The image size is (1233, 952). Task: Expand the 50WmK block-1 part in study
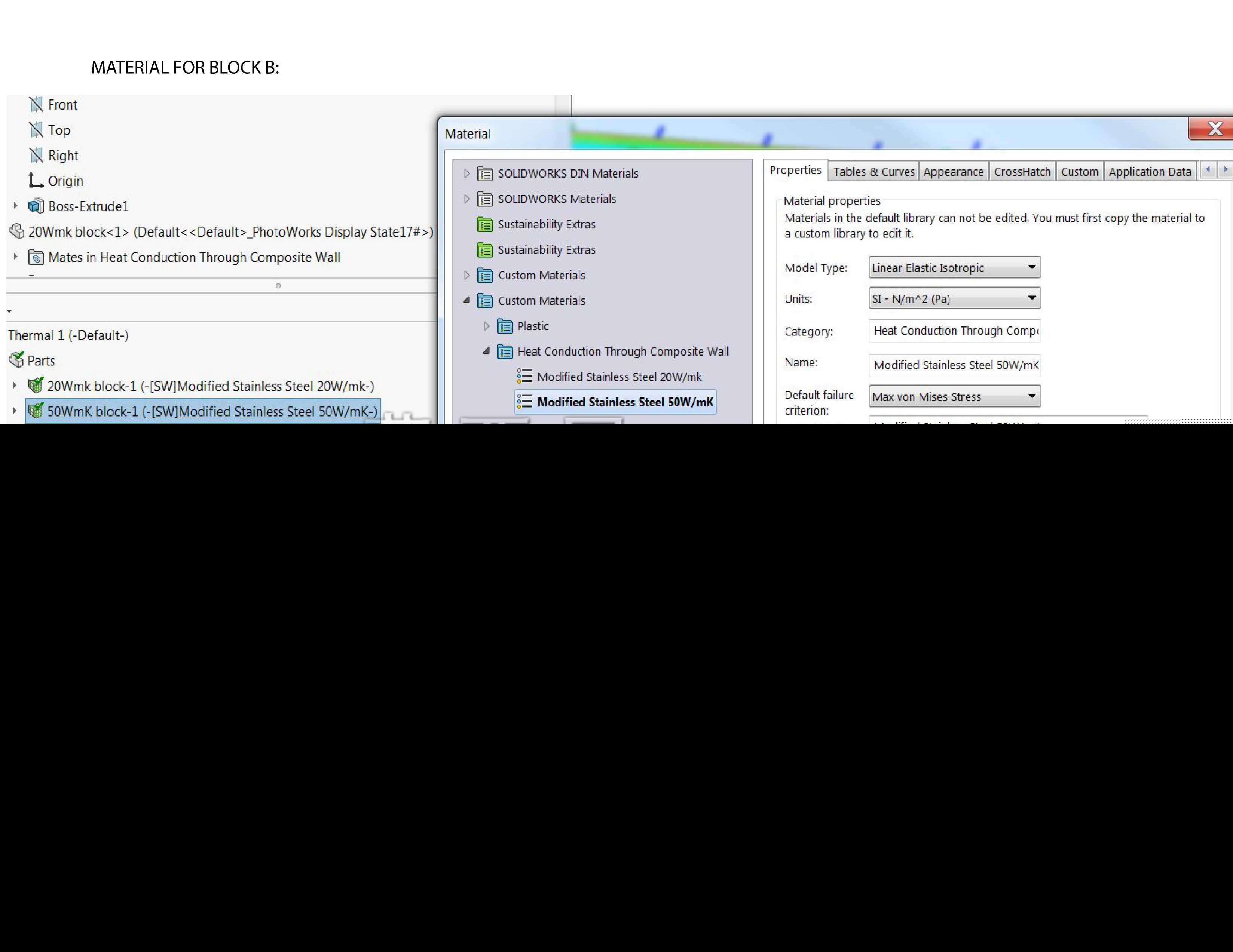(x=15, y=411)
